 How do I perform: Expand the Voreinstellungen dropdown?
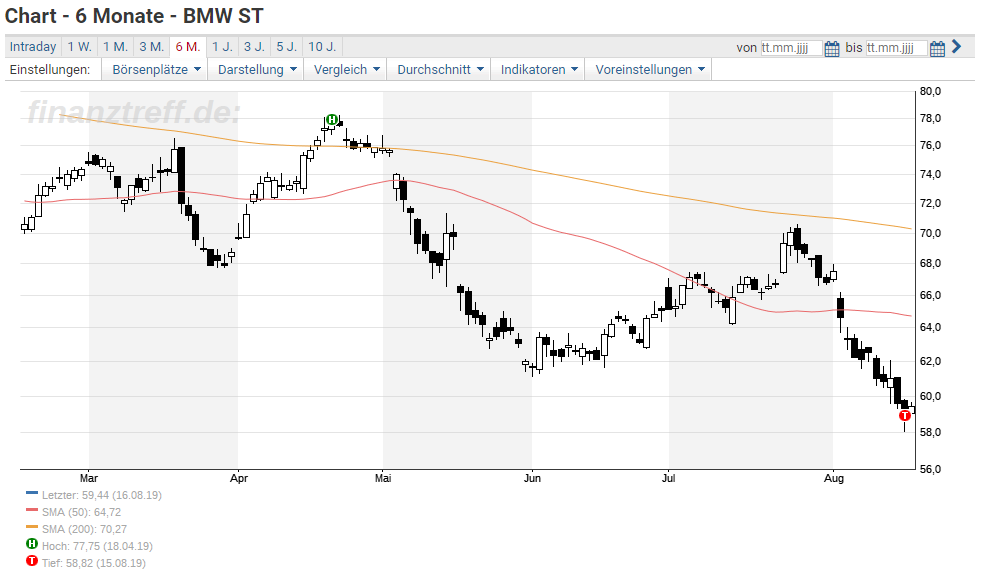pos(650,70)
